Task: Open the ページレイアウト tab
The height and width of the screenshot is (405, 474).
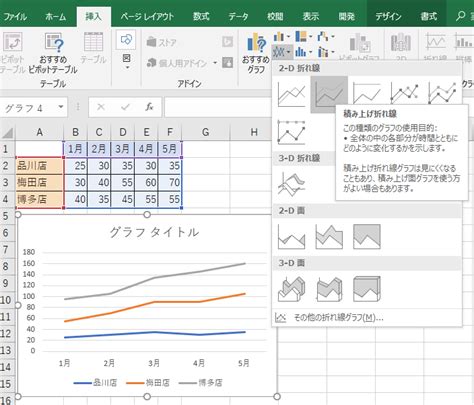Action: (x=147, y=16)
